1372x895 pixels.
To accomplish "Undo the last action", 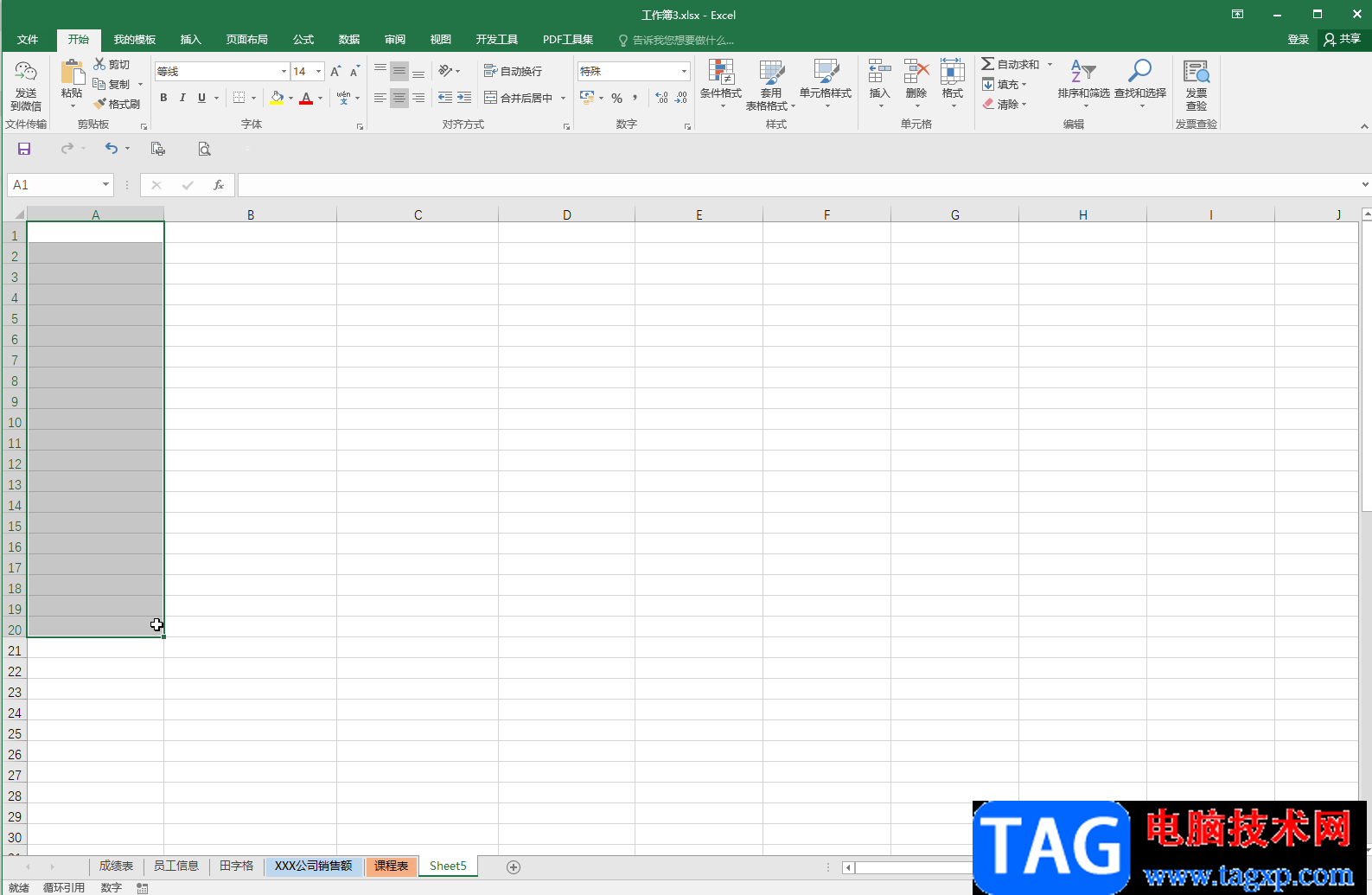I will coord(112,149).
